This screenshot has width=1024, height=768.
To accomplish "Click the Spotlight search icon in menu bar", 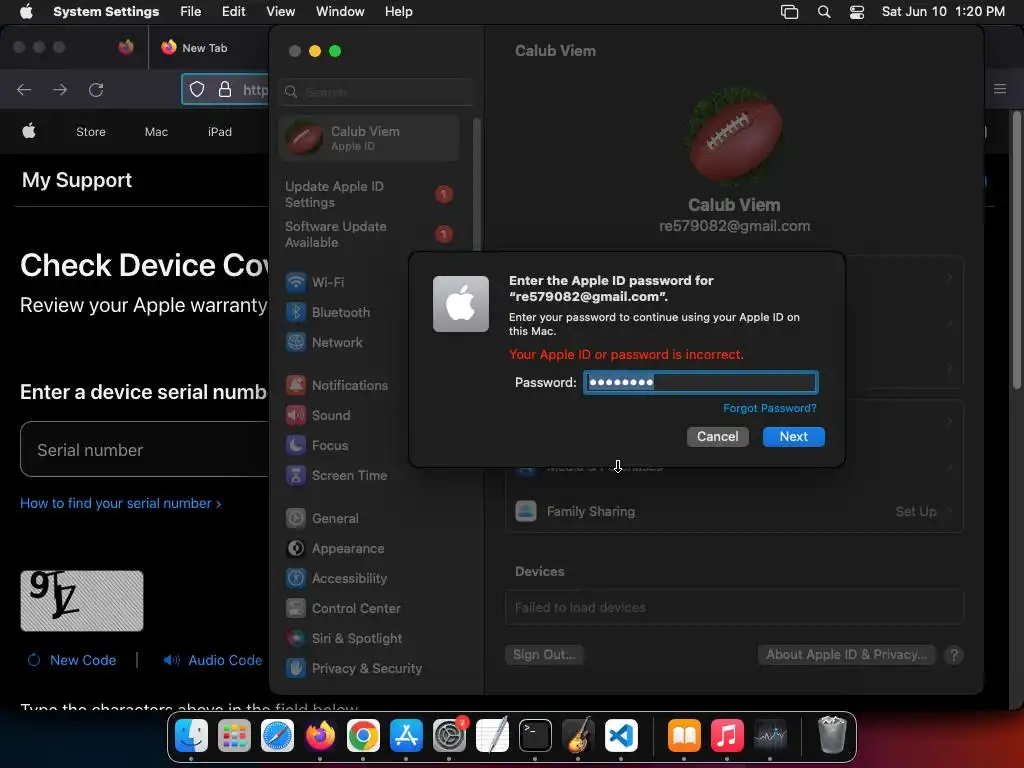I will coord(824,12).
